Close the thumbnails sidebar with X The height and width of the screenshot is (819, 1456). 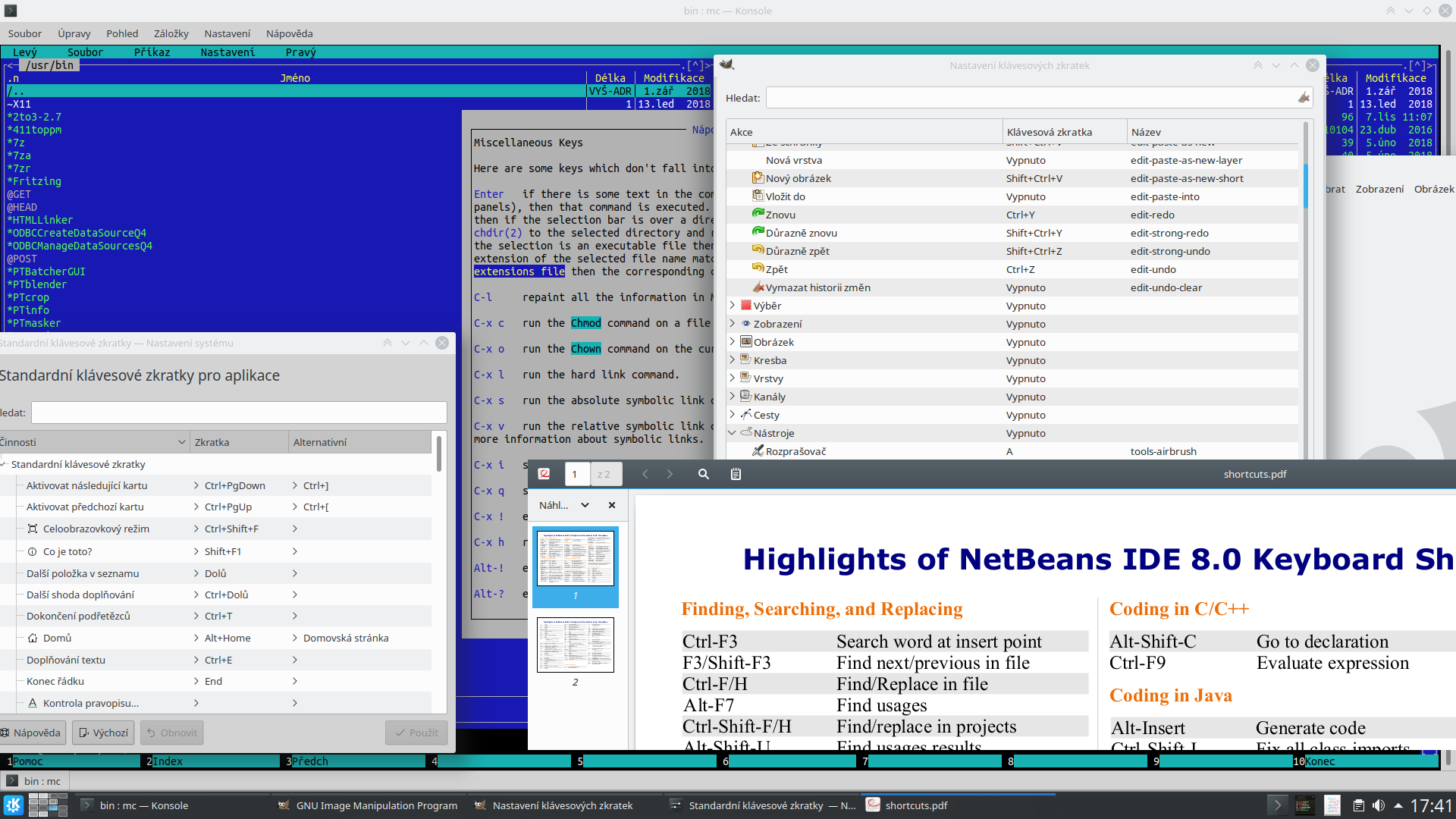(x=612, y=505)
